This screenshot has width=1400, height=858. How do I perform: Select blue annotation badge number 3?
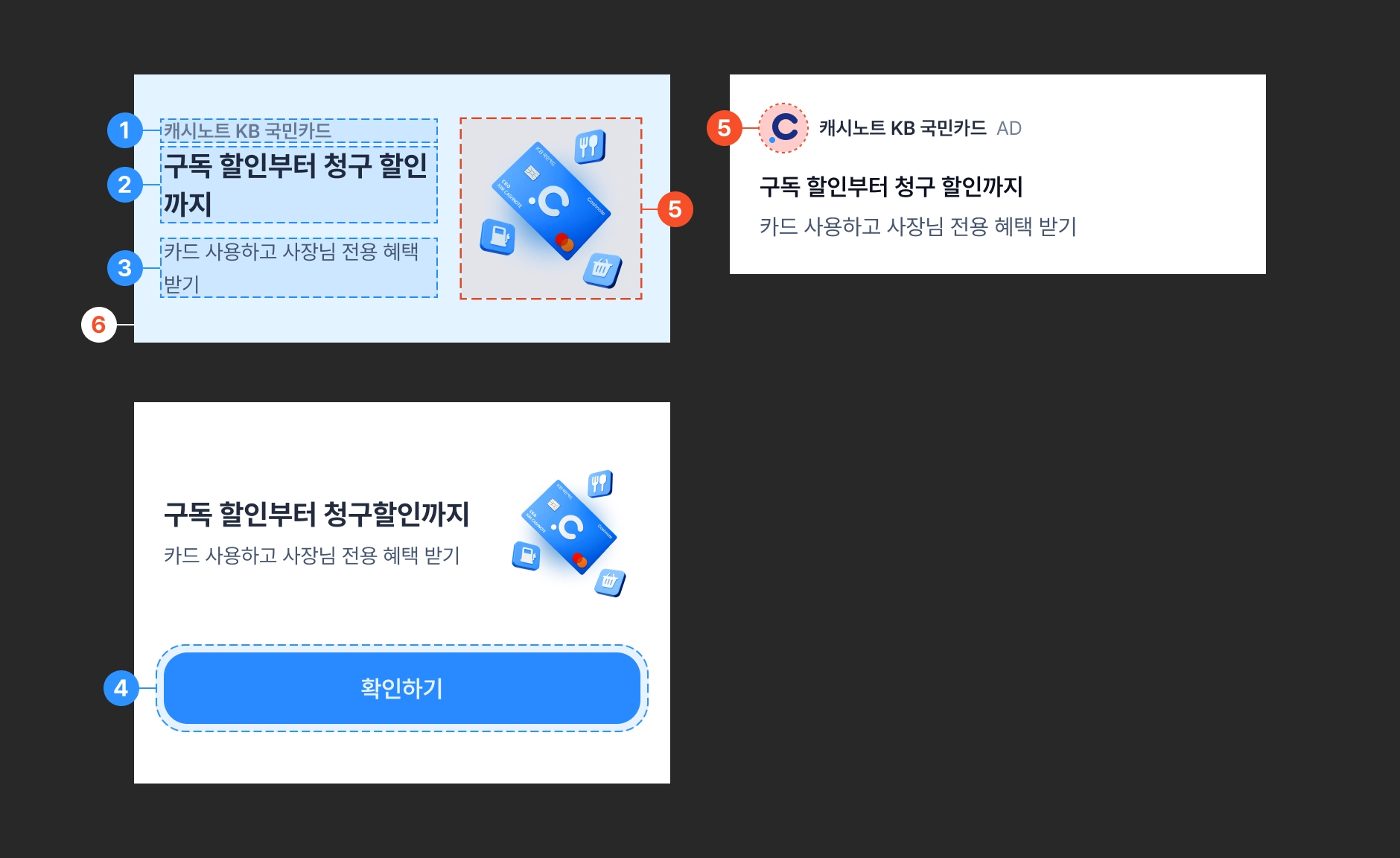tap(125, 268)
